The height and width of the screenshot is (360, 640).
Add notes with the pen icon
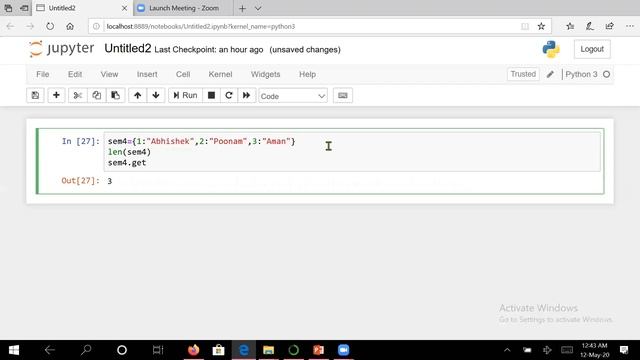pos(590,26)
